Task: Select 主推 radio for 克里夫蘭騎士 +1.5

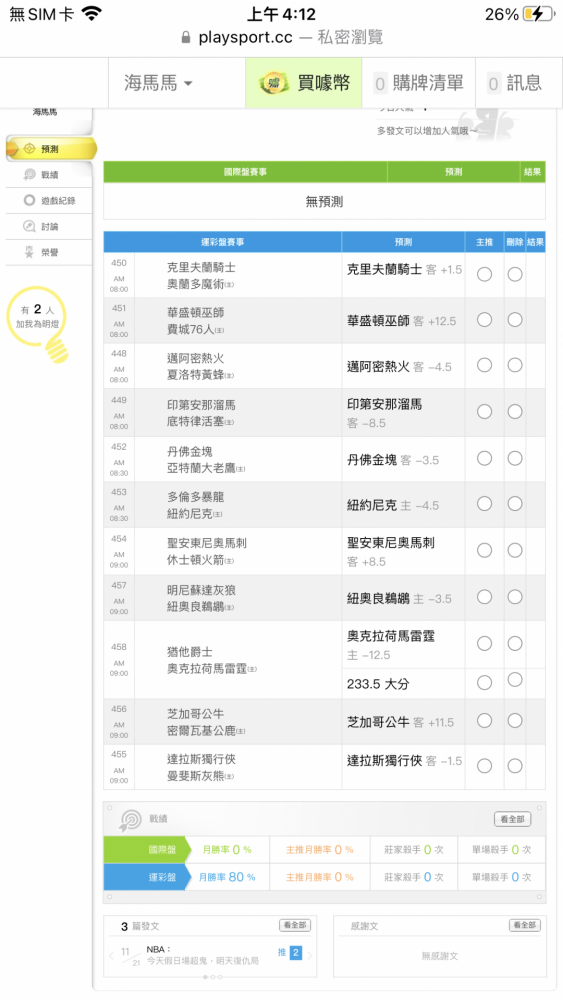Action: (x=485, y=274)
